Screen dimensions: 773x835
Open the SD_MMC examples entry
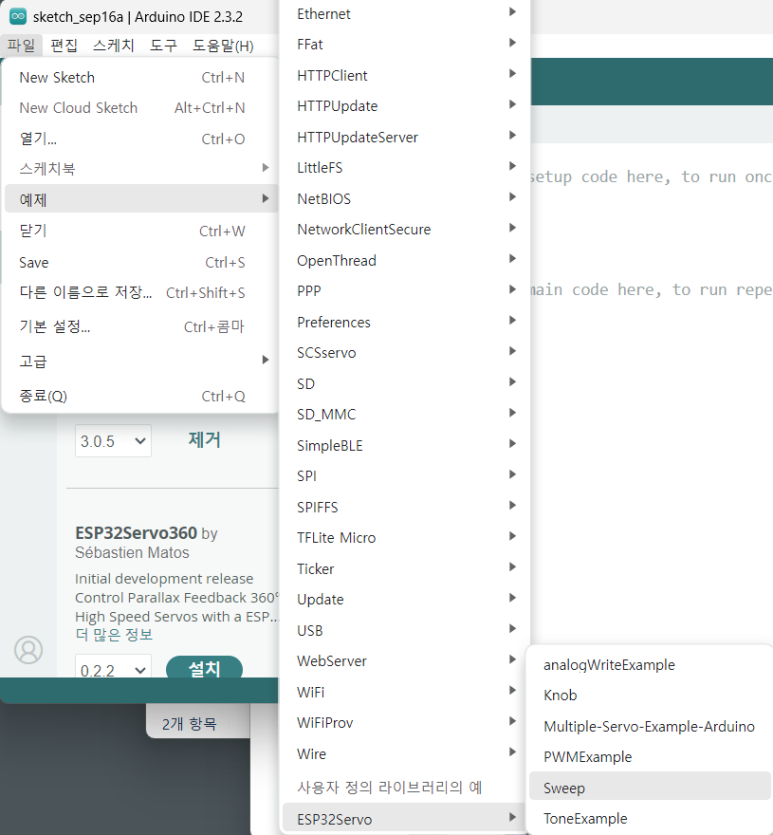coord(405,414)
